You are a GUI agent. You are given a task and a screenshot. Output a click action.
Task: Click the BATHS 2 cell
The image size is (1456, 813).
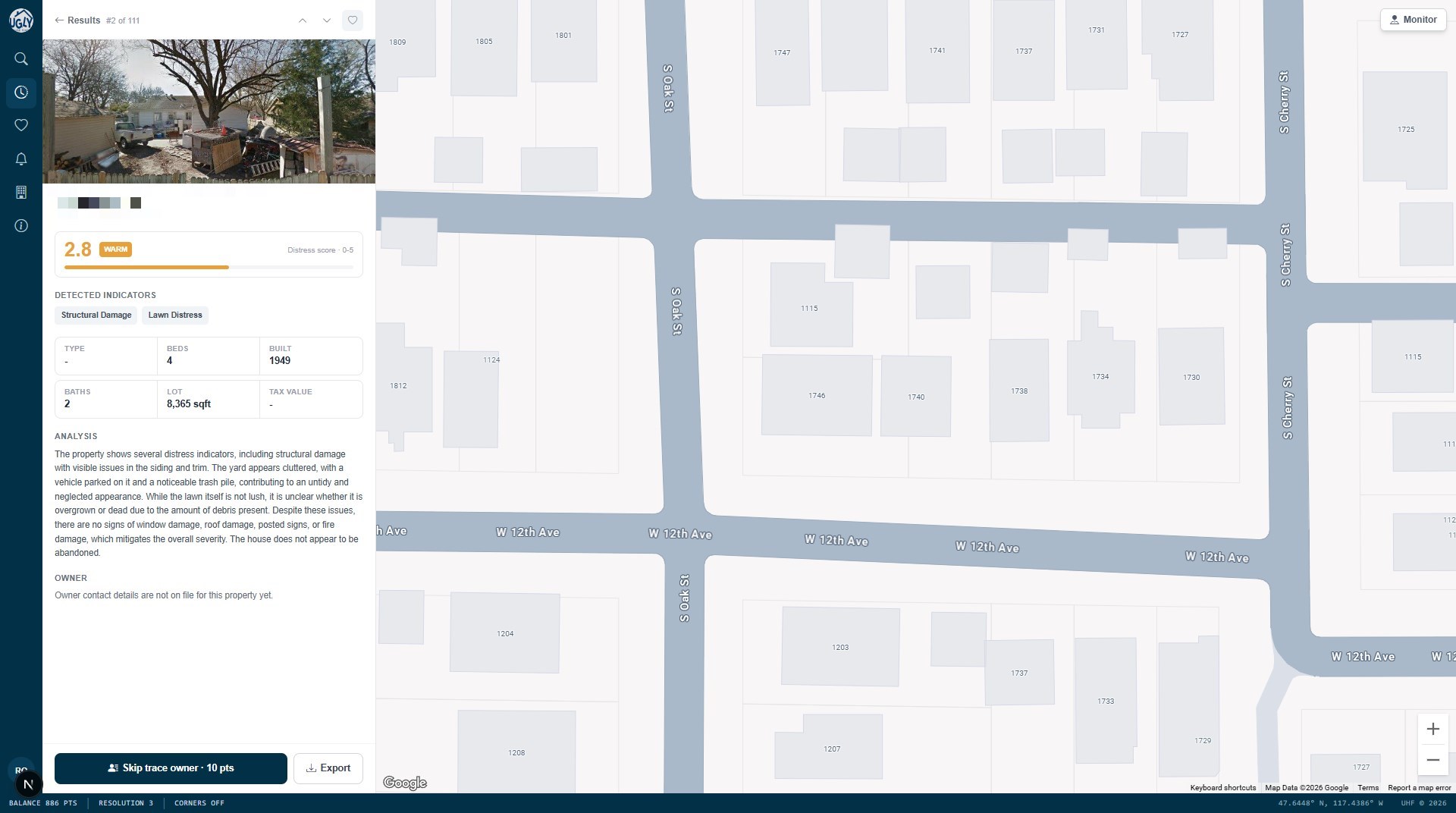pyautogui.click(x=106, y=399)
